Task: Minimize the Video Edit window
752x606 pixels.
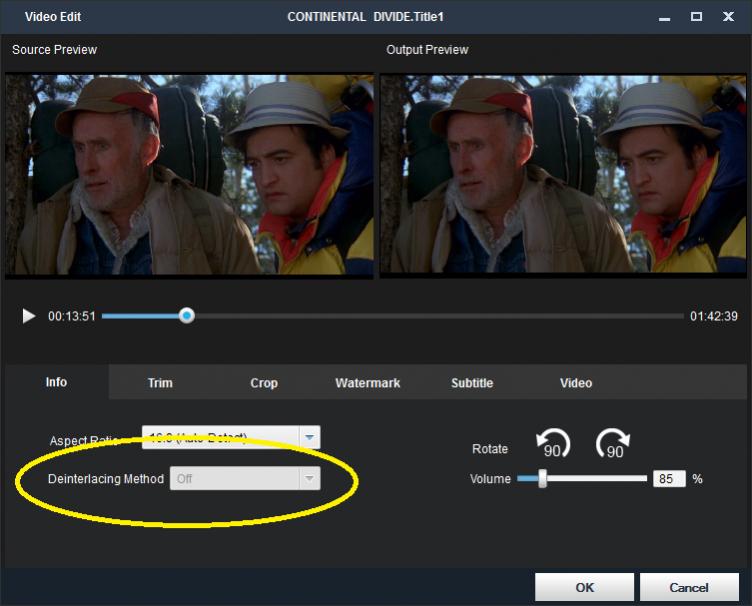Action: point(664,17)
